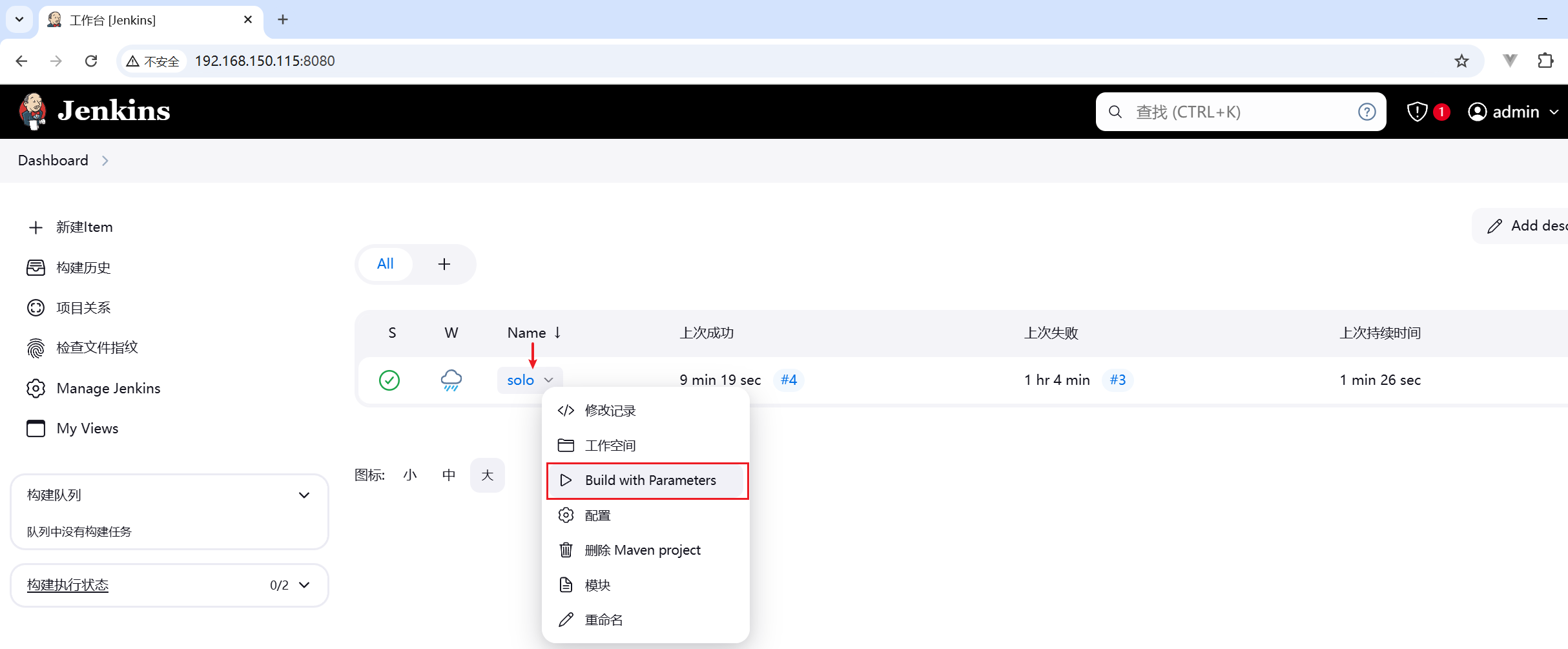The height and width of the screenshot is (649, 1568).
Task: Click the 不安全 site security warning
Action: tap(154, 61)
